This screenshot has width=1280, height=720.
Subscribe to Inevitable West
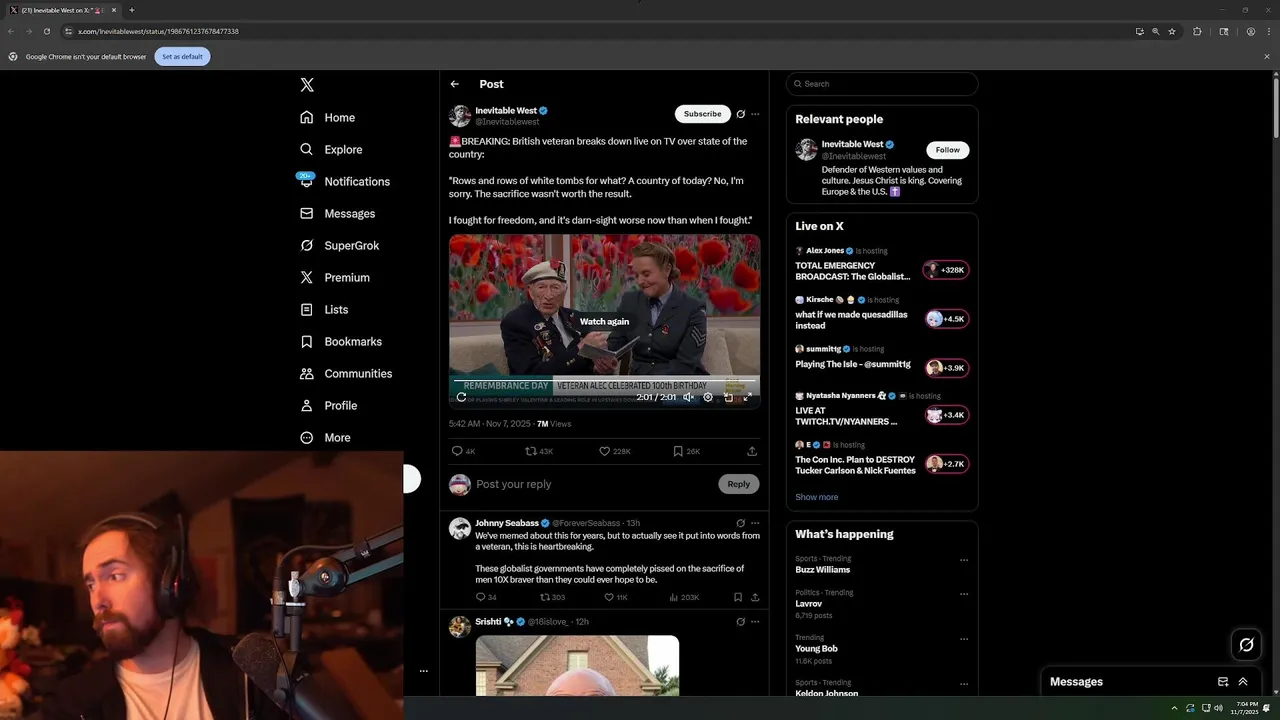(x=702, y=114)
